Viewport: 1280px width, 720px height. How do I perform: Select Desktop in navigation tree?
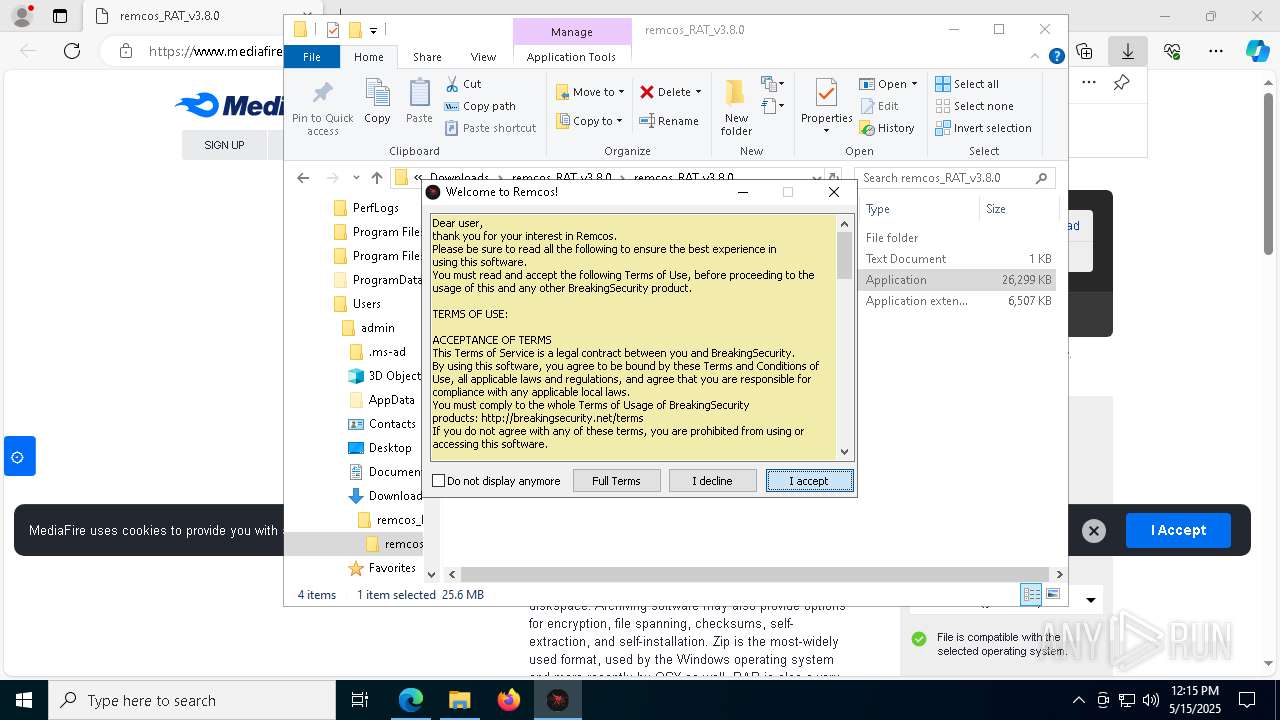(390, 448)
